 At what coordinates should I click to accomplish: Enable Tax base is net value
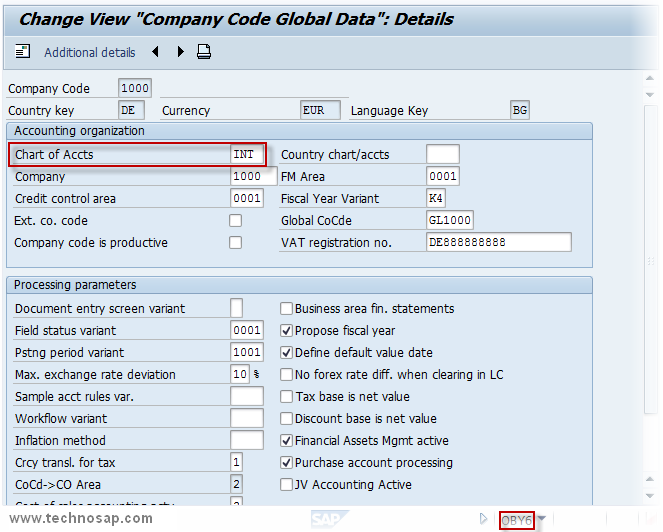pos(287,397)
